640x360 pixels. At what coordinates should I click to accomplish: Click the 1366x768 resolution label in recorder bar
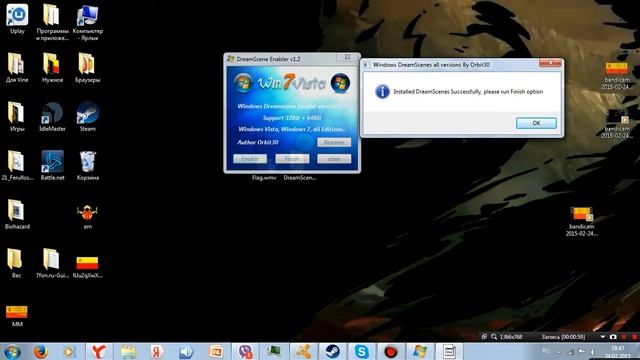(x=511, y=337)
